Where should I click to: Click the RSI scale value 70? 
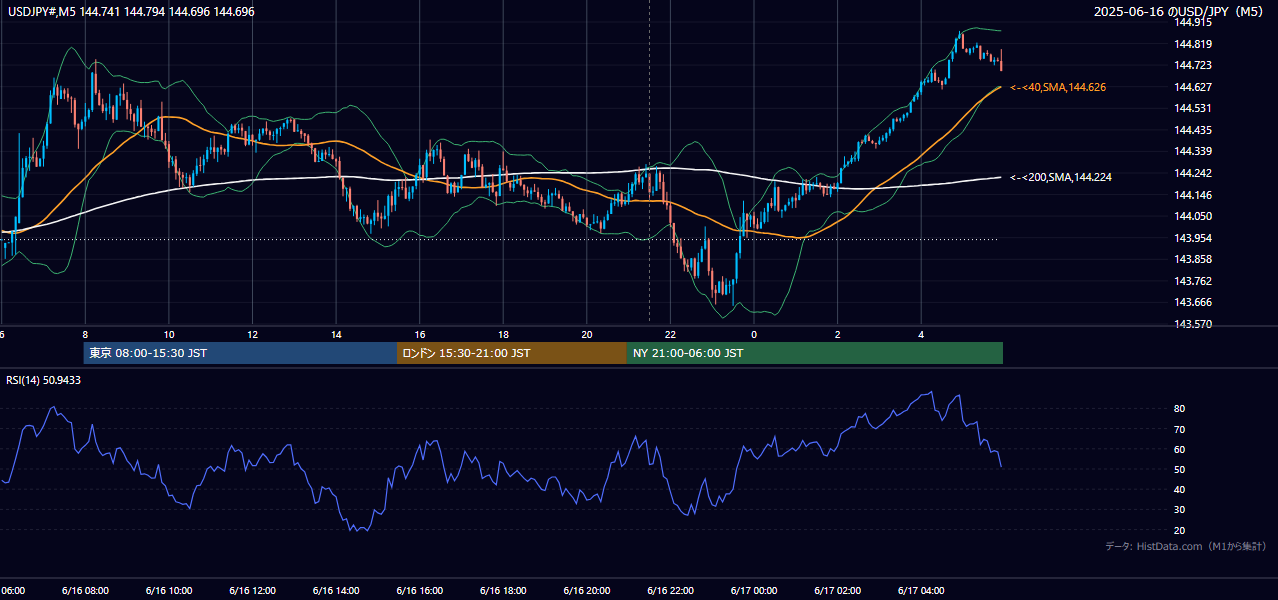(1180, 429)
